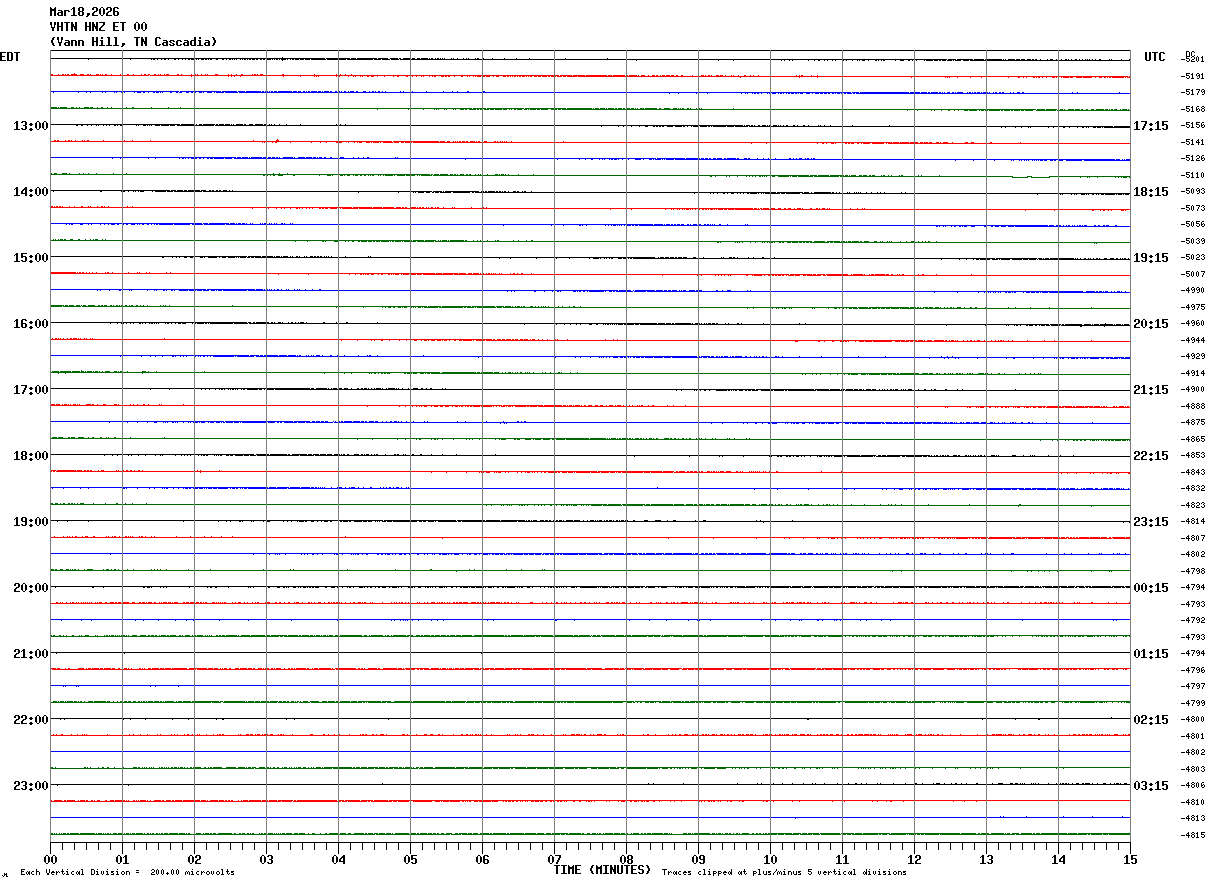The width and height of the screenshot is (1210, 886).
Task: Click the EDT timezone label
Action: click(10, 57)
